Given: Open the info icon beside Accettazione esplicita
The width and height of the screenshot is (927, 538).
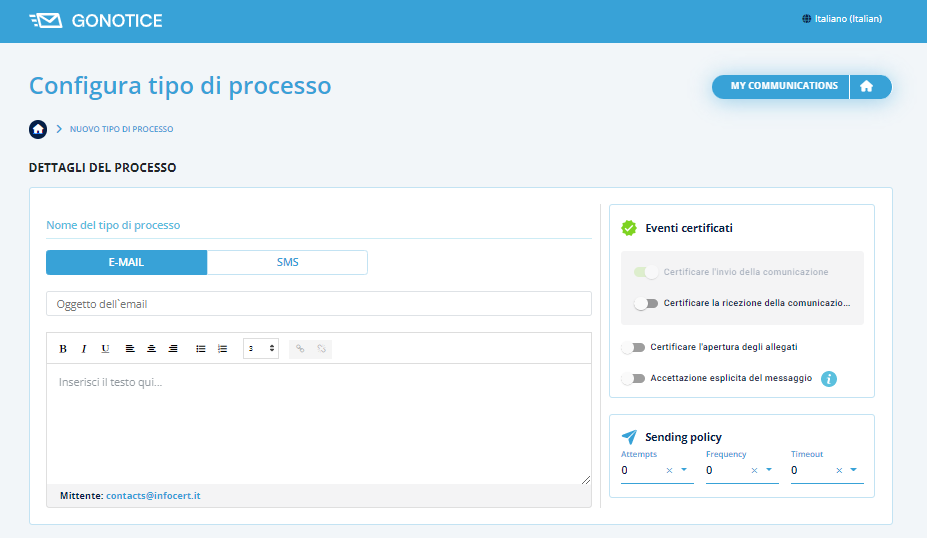Looking at the screenshot, I should (828, 379).
